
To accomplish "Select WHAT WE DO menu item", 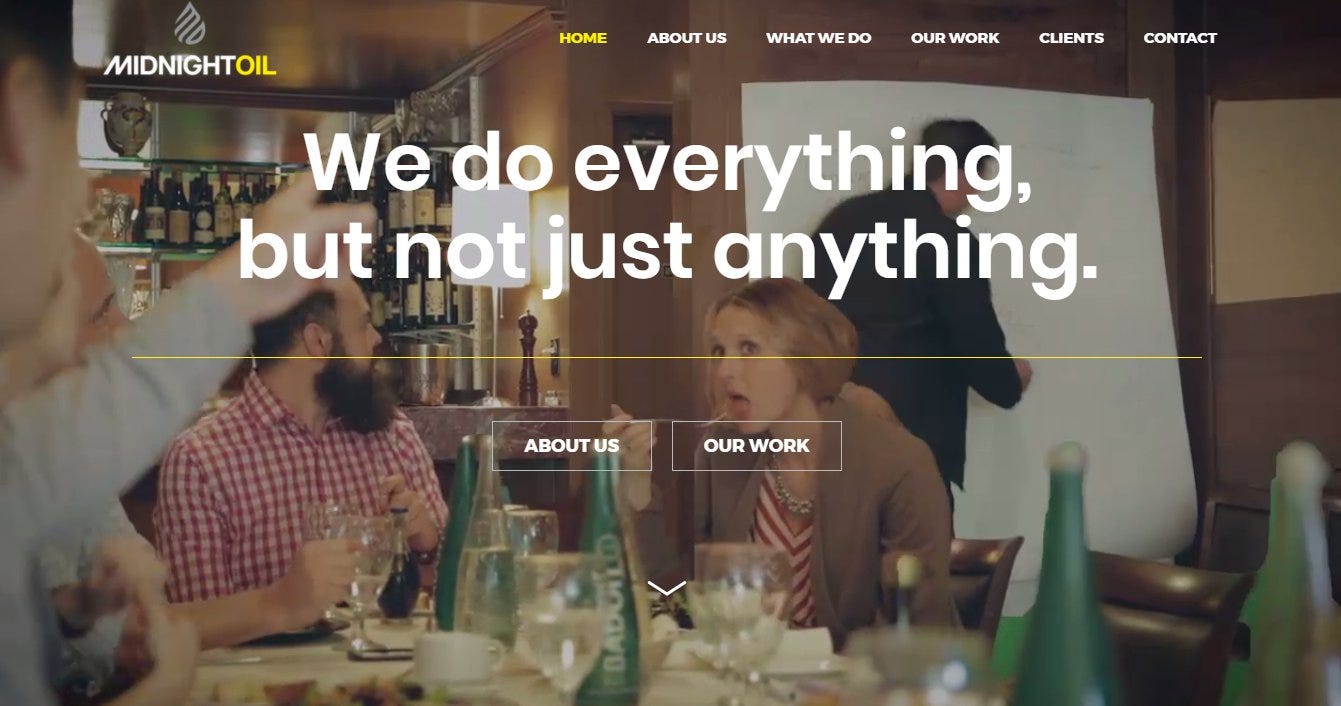I will click(819, 38).
